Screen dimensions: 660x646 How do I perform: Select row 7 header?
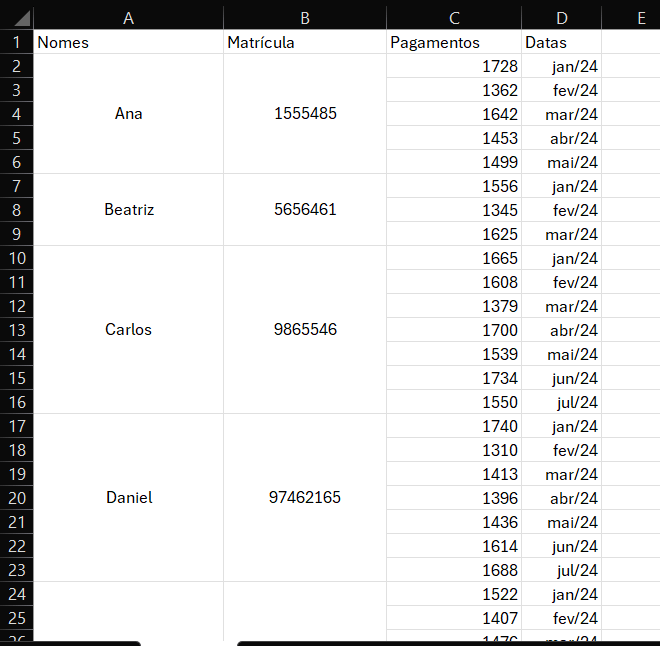16,186
